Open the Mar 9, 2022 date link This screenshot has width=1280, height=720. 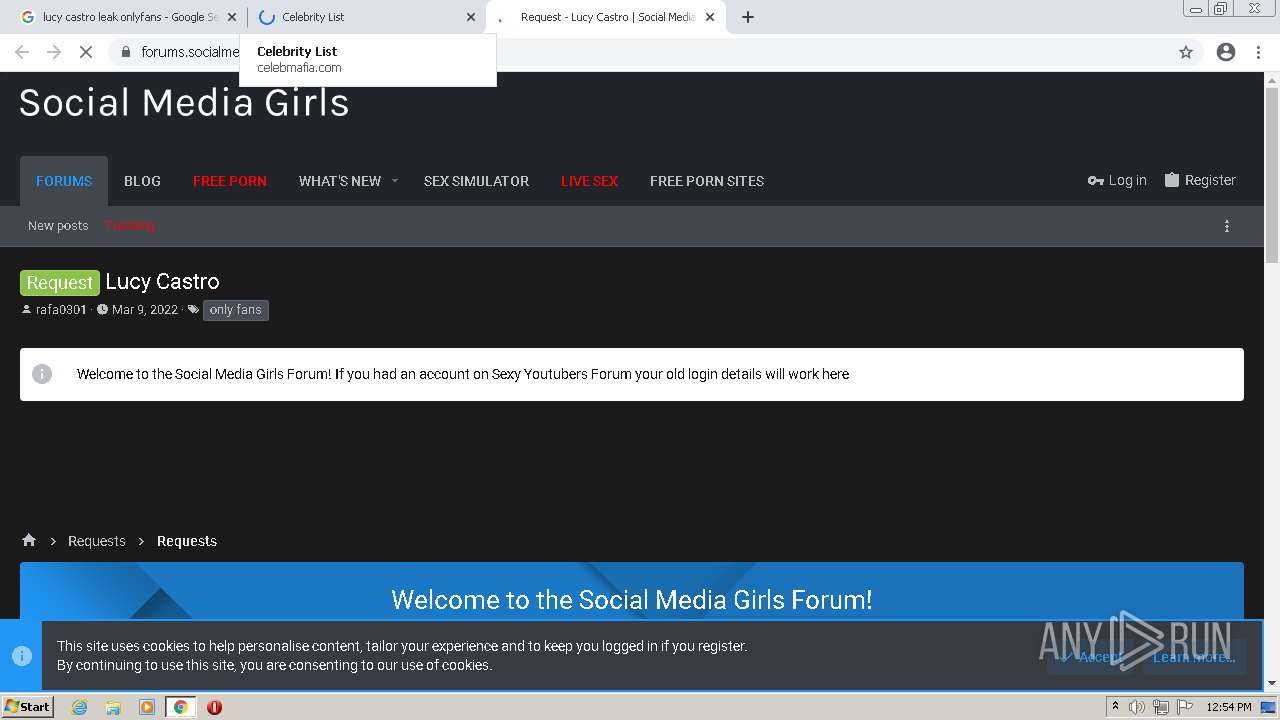click(145, 310)
